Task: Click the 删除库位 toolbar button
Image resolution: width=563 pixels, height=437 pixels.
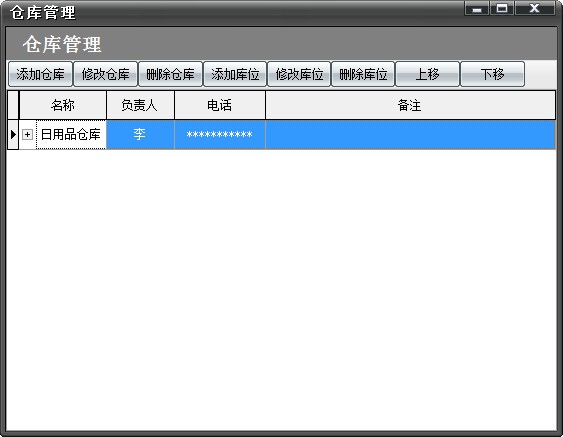Action: pos(363,74)
